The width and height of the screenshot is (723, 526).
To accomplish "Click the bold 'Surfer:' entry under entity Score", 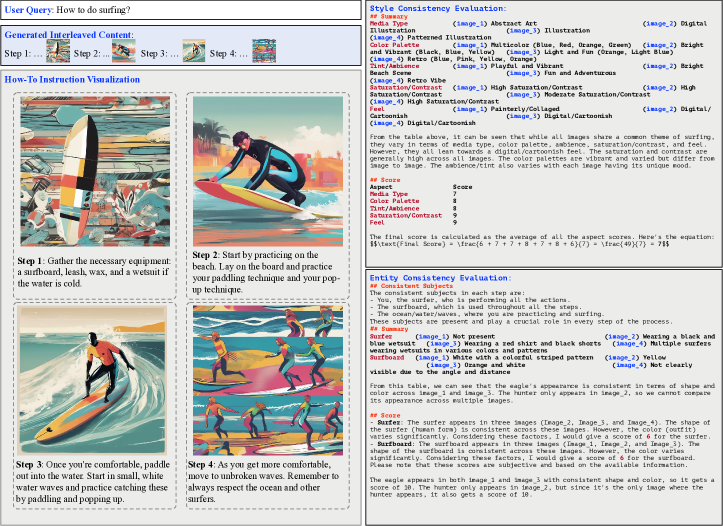I will [389, 422].
